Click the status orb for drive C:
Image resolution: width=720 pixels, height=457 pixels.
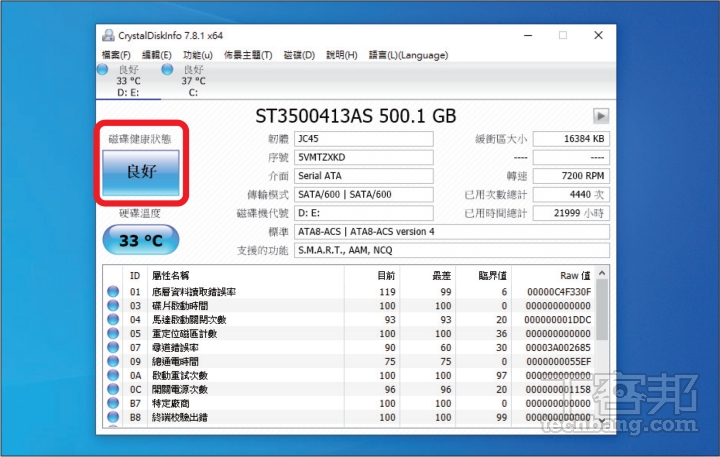pyautogui.click(x=167, y=70)
